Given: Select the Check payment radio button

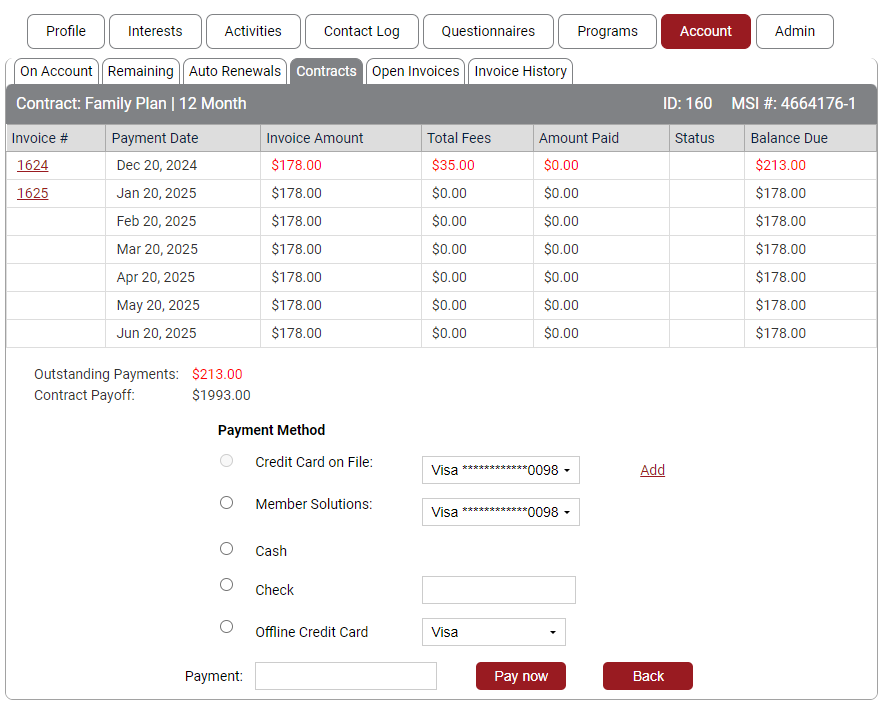Looking at the screenshot, I should coord(226,585).
